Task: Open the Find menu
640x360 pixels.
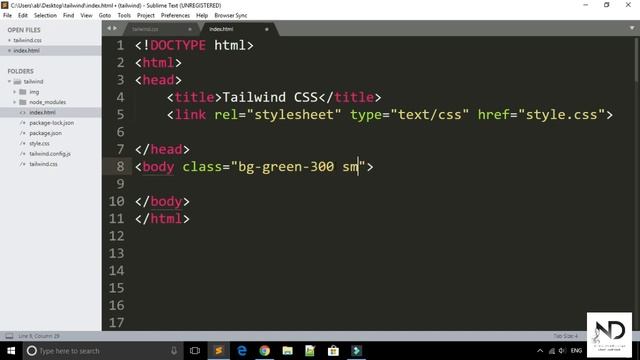Action: click(x=68, y=15)
